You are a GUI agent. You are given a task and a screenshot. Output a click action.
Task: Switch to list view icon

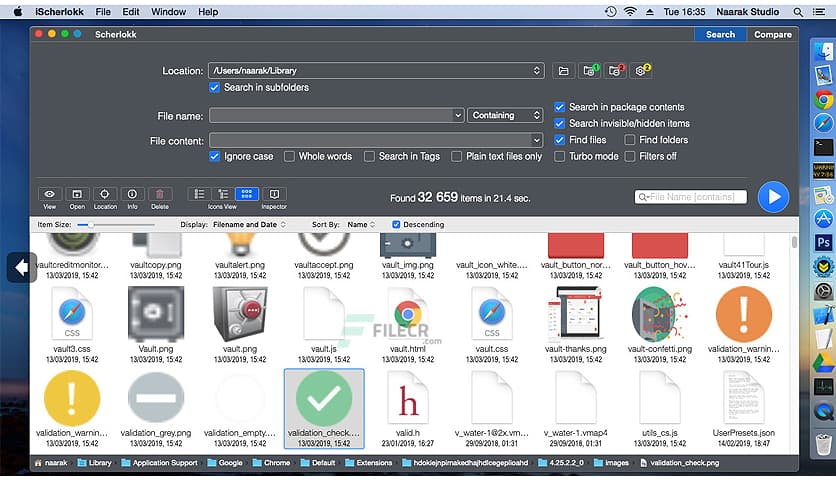tap(199, 195)
